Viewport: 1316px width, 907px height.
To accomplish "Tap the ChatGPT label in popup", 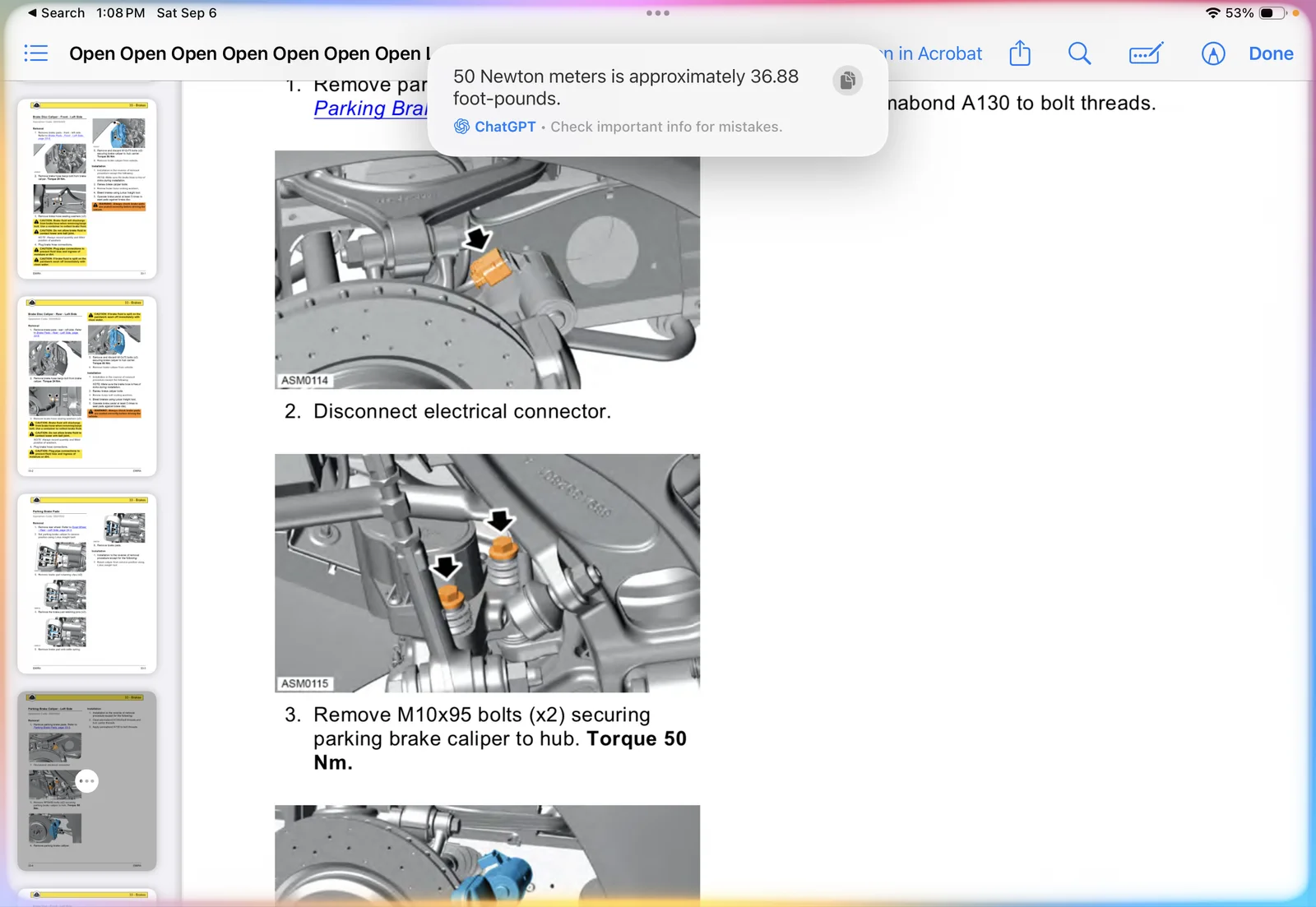I will 505,127.
